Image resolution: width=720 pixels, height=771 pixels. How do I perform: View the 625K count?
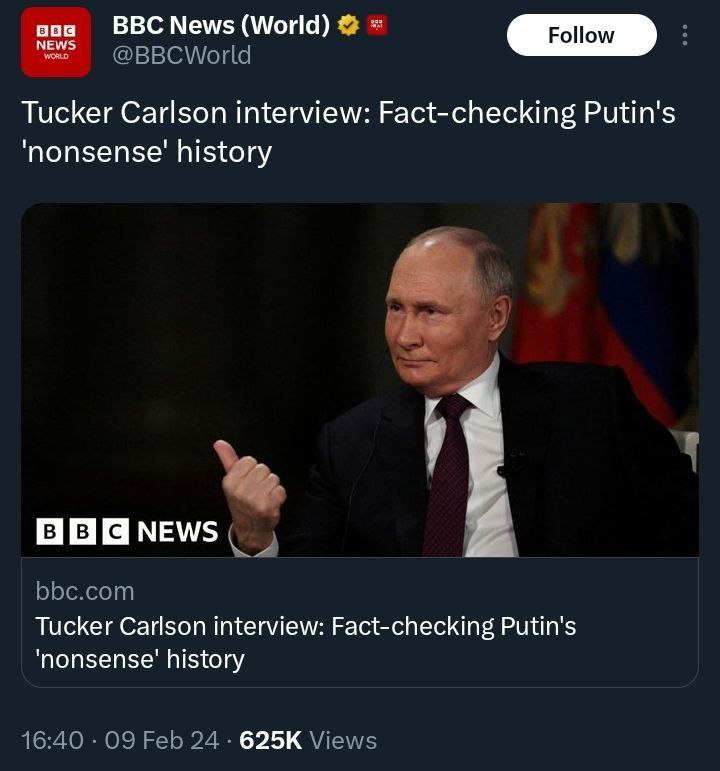coord(270,741)
